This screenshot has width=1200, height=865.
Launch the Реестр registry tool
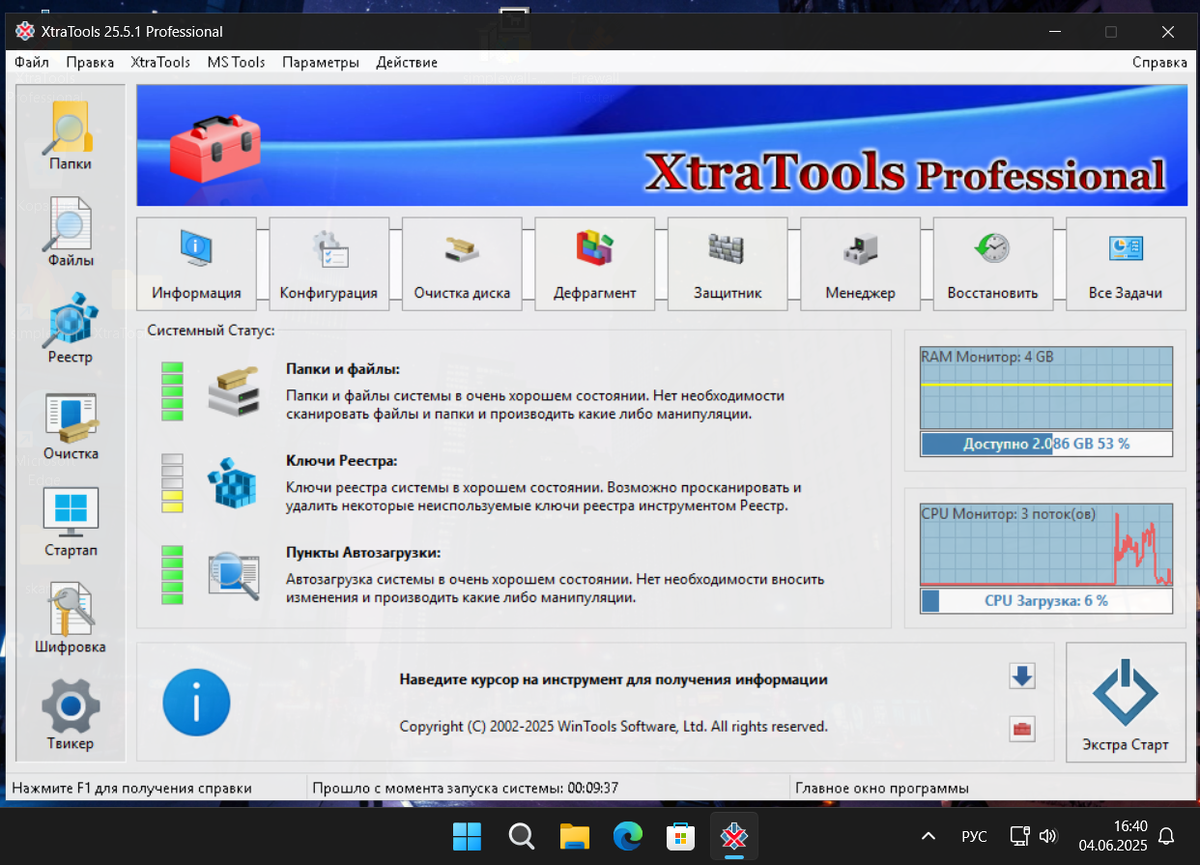(x=70, y=329)
